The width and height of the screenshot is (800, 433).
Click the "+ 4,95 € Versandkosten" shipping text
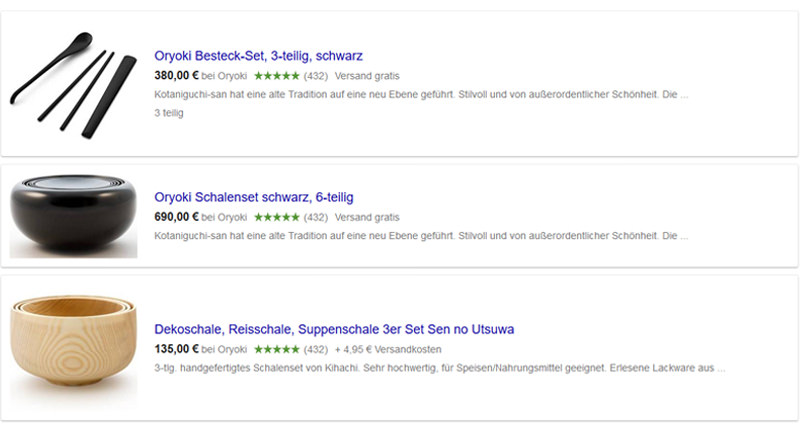coord(389,349)
